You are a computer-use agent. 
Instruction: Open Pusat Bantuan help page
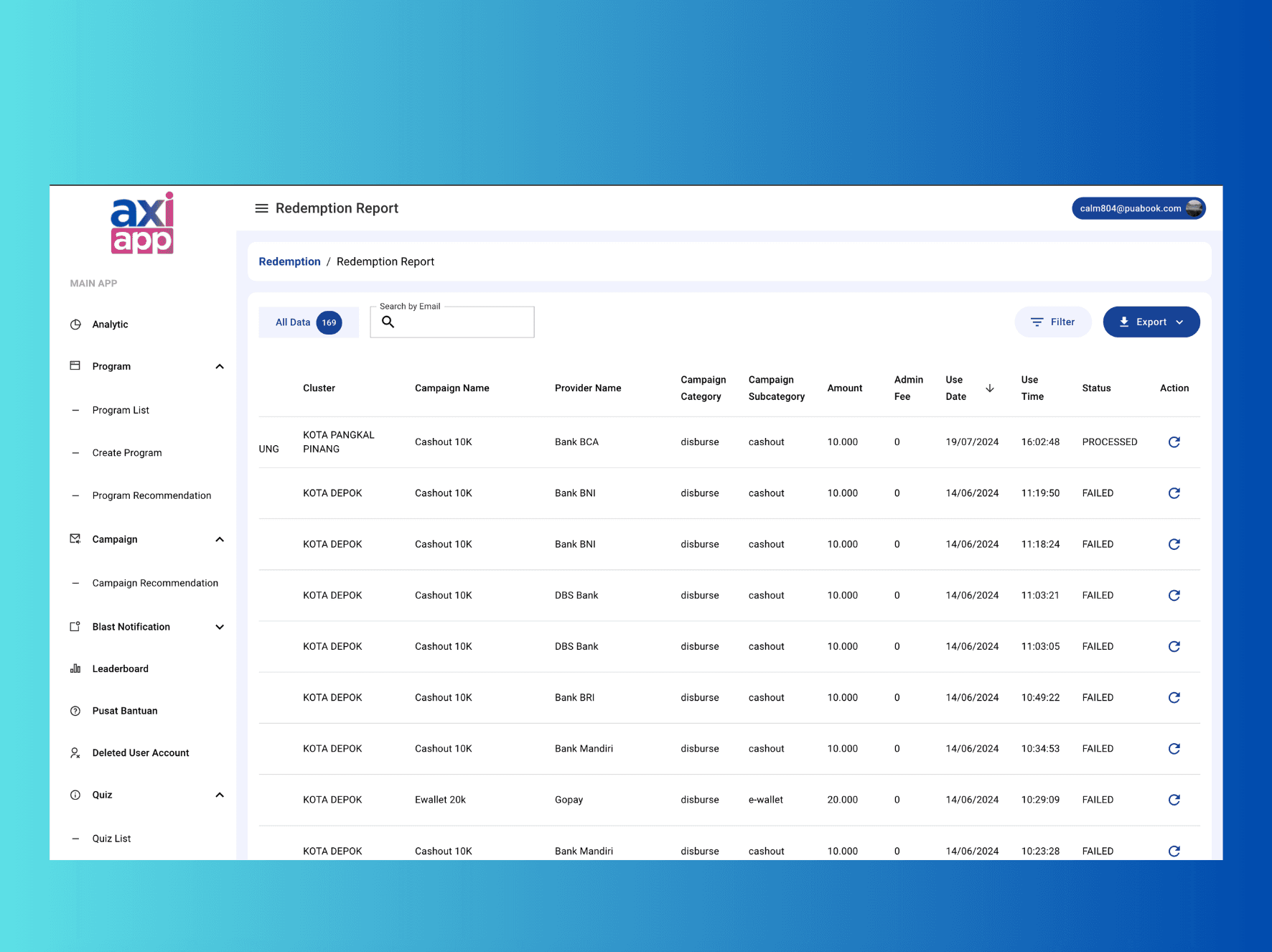point(124,711)
